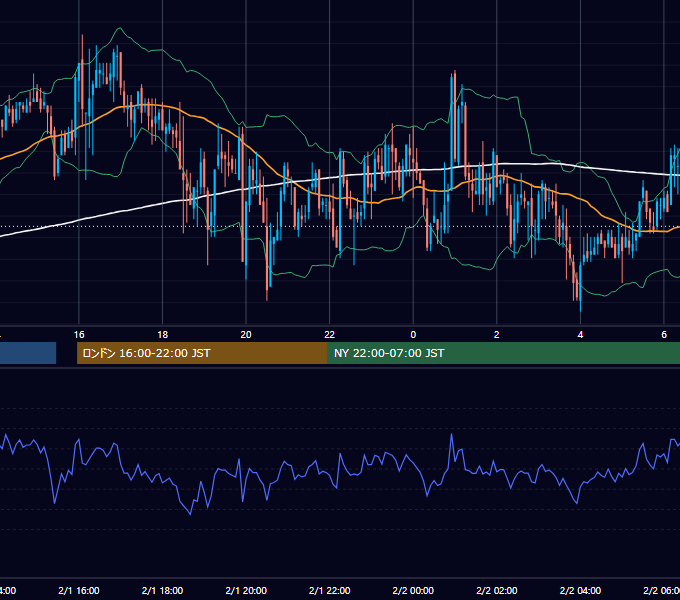
Task: Click the 2/2 04:00 date label
Action: 580,590
